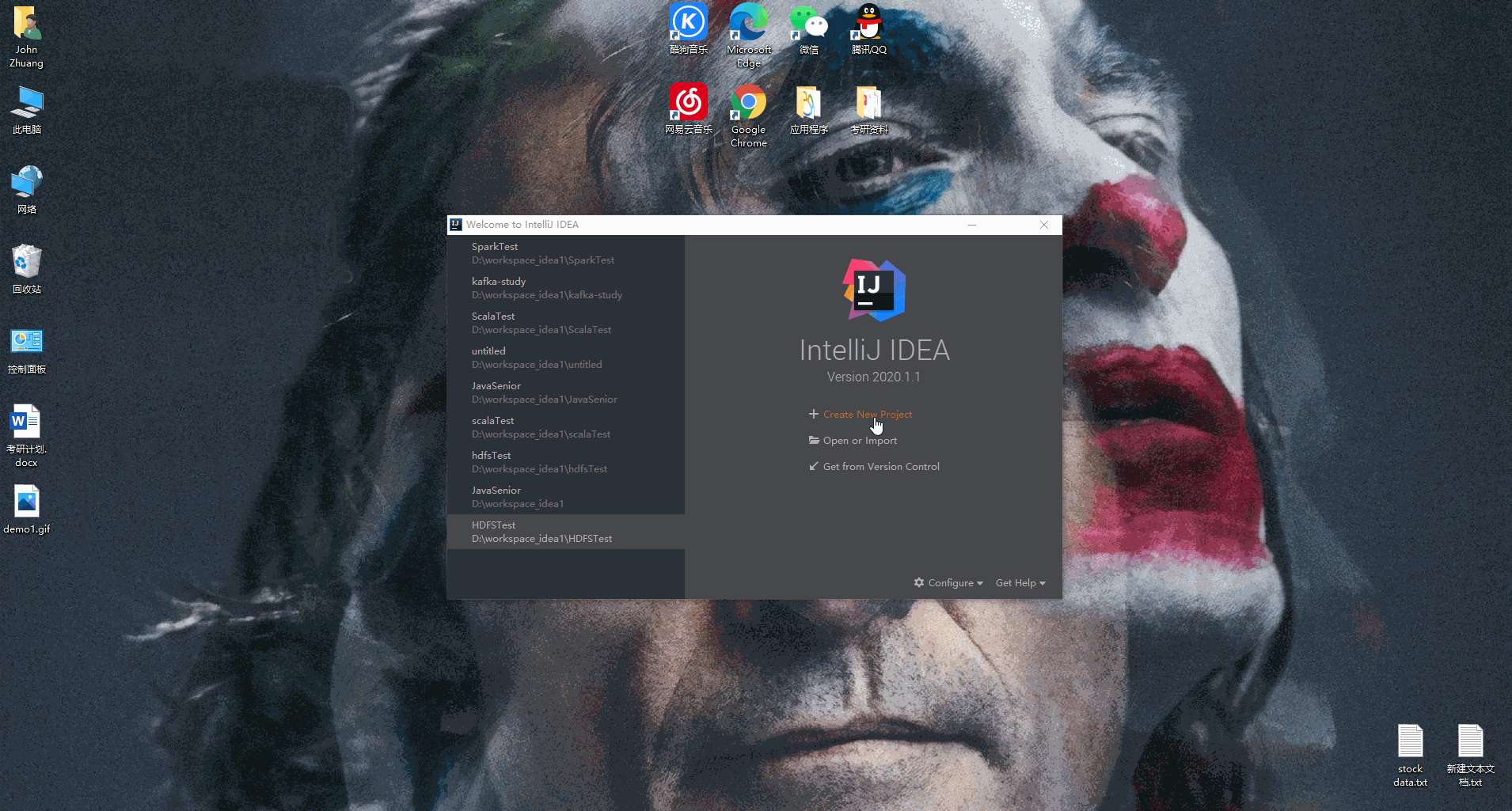The width and height of the screenshot is (1512, 811).
Task: Close the Welcome to IntelliJ IDEA window
Action: pos(1044,225)
